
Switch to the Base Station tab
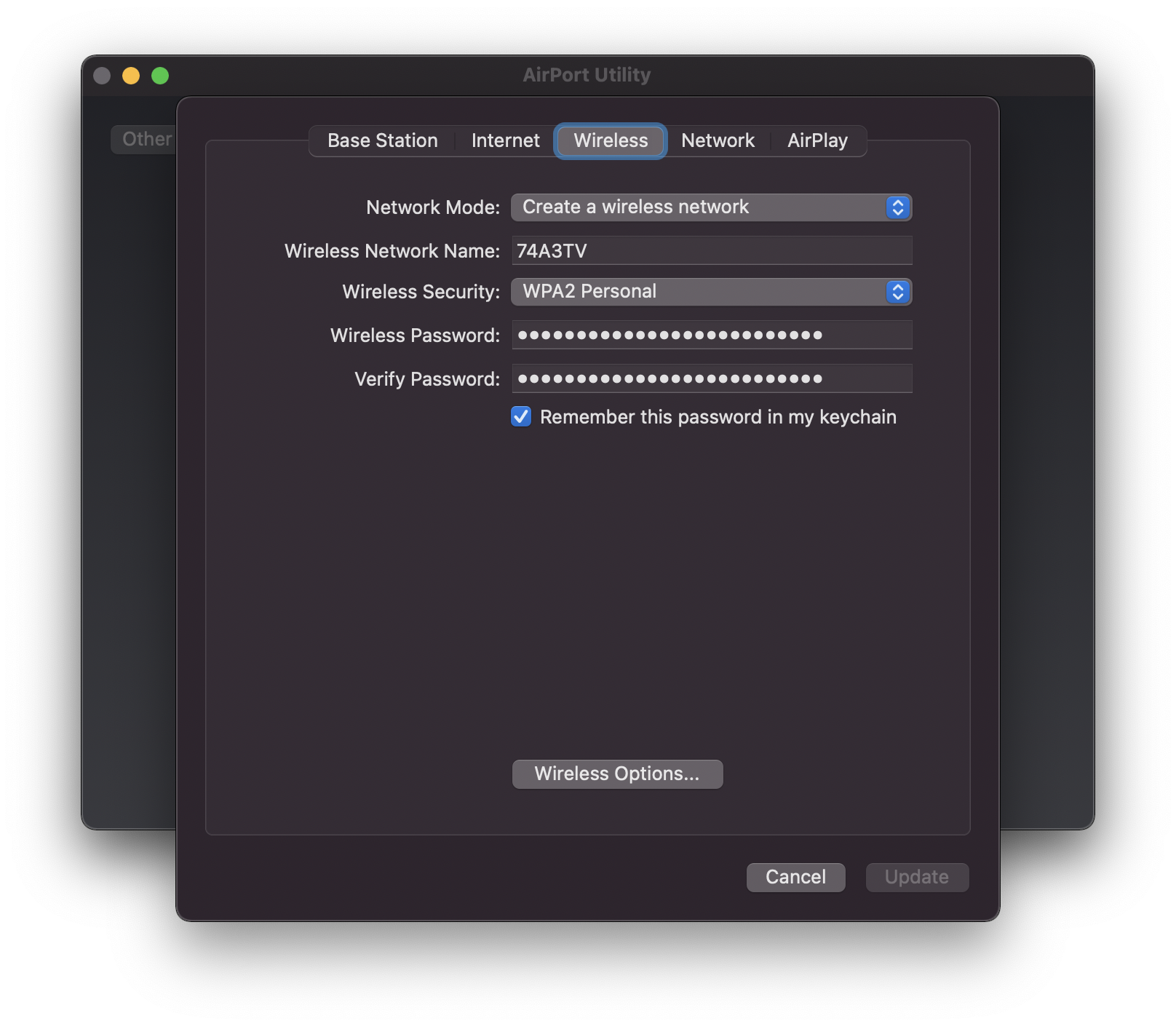383,140
